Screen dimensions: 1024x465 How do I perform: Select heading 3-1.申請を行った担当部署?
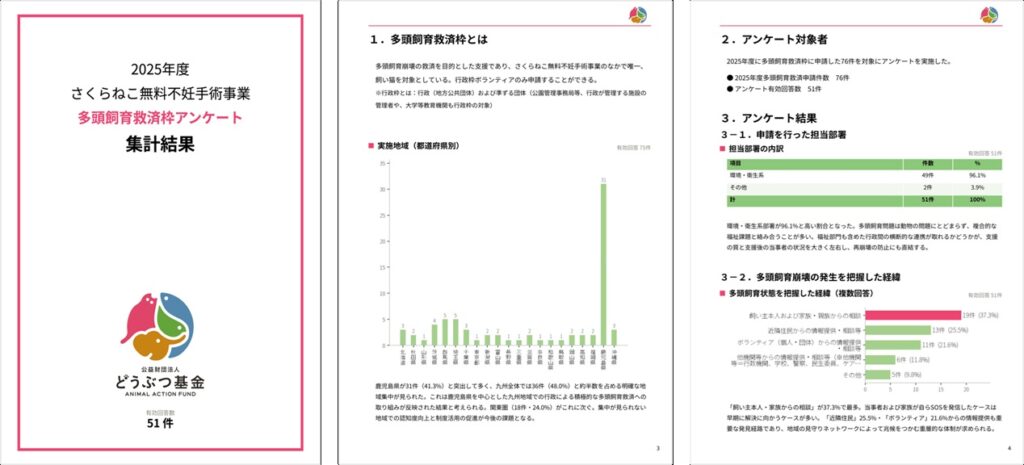point(784,135)
